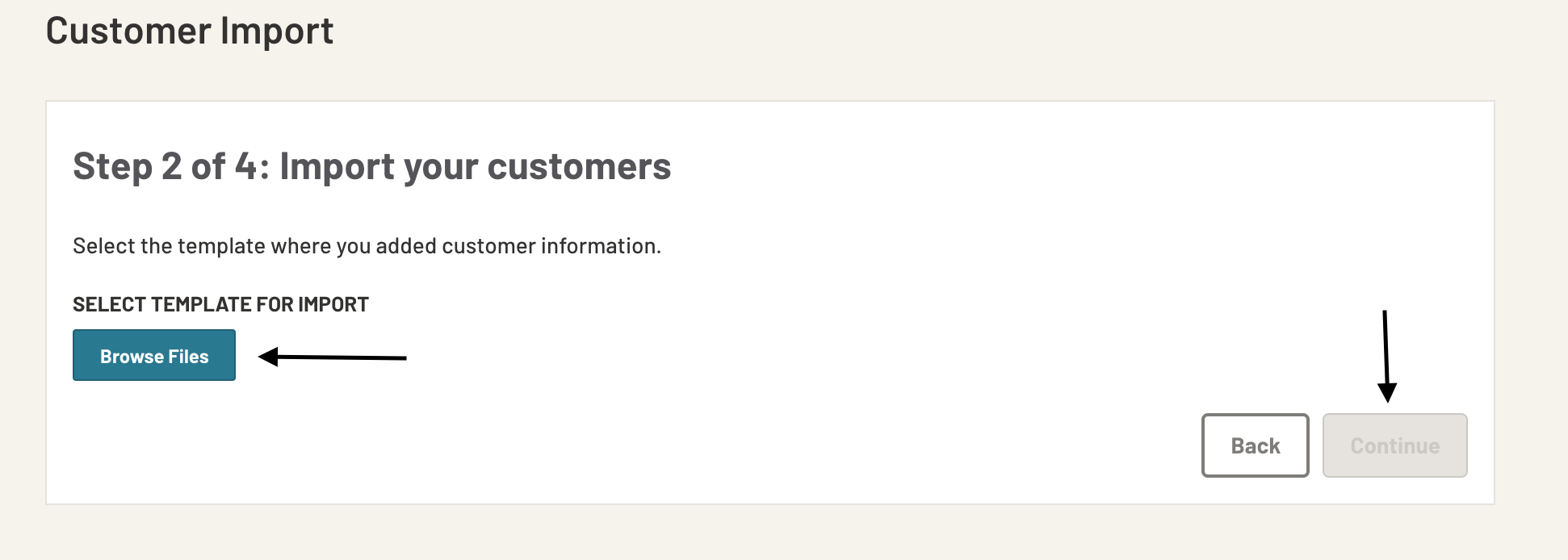Click the arrowhead pointing down at Continue

1387,392
